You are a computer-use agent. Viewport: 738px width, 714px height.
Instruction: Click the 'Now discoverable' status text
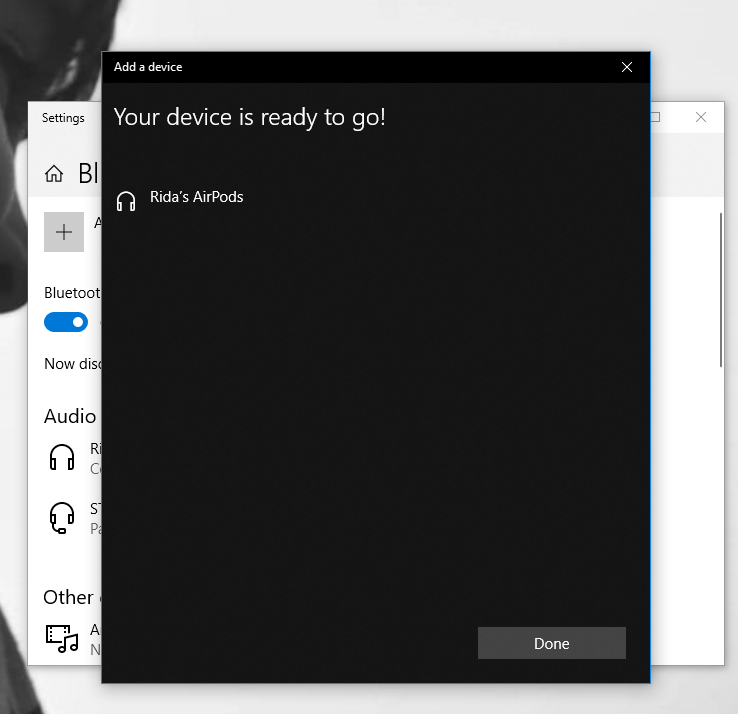click(73, 364)
